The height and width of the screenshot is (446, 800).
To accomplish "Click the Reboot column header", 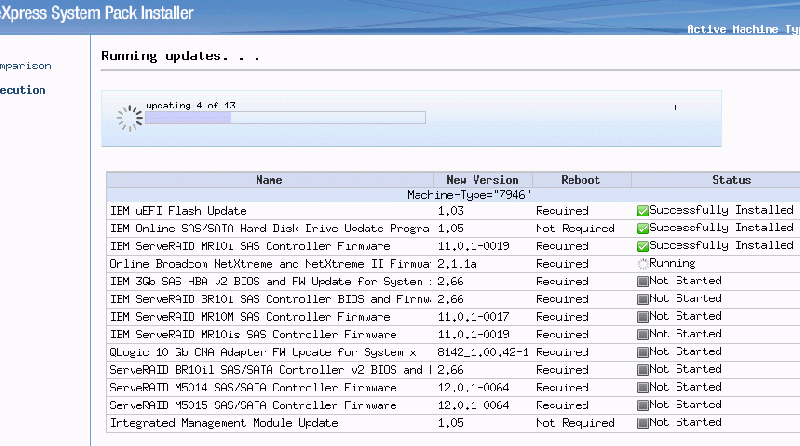I will click(x=580, y=180).
